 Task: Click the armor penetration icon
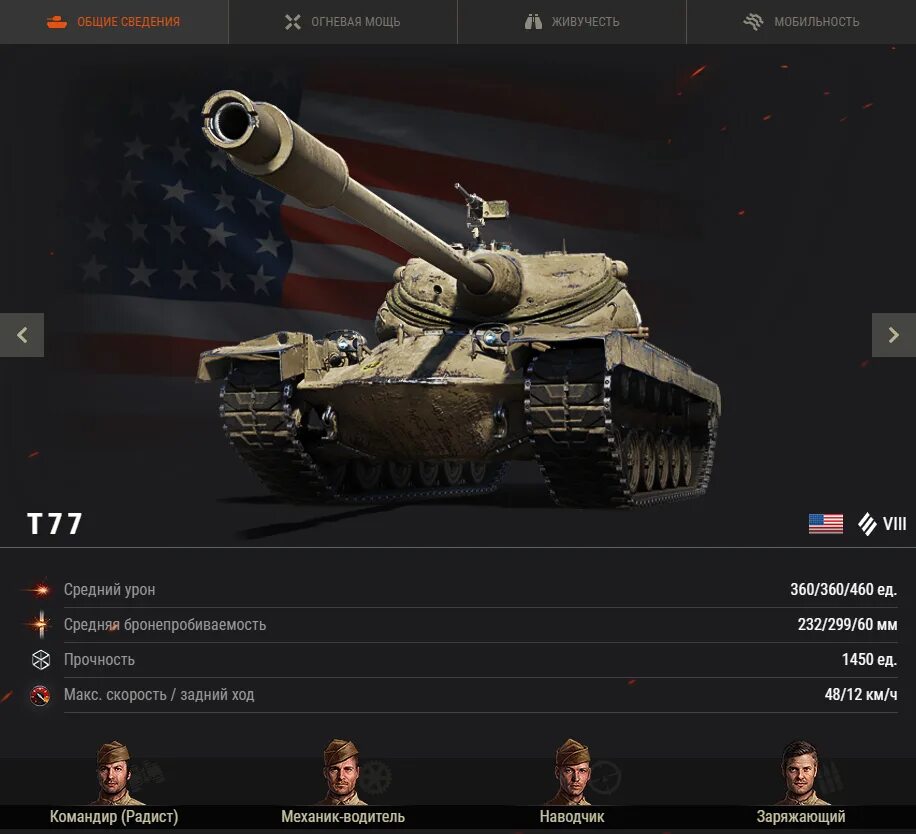point(40,624)
